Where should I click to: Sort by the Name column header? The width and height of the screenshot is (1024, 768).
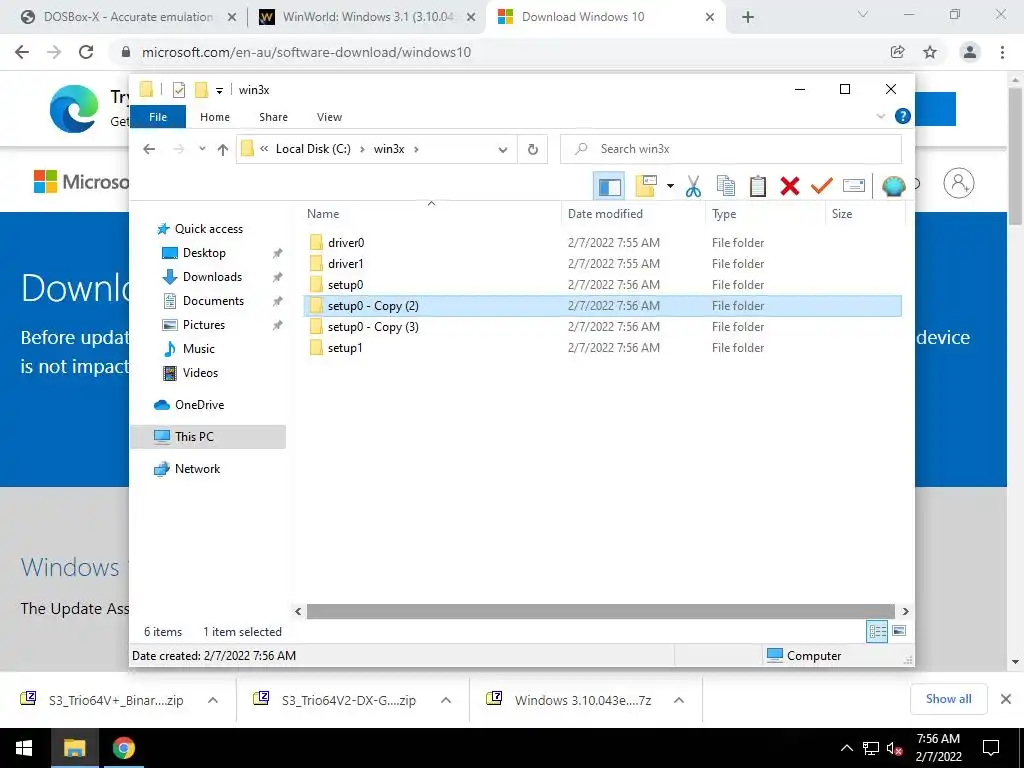pyautogui.click(x=323, y=214)
